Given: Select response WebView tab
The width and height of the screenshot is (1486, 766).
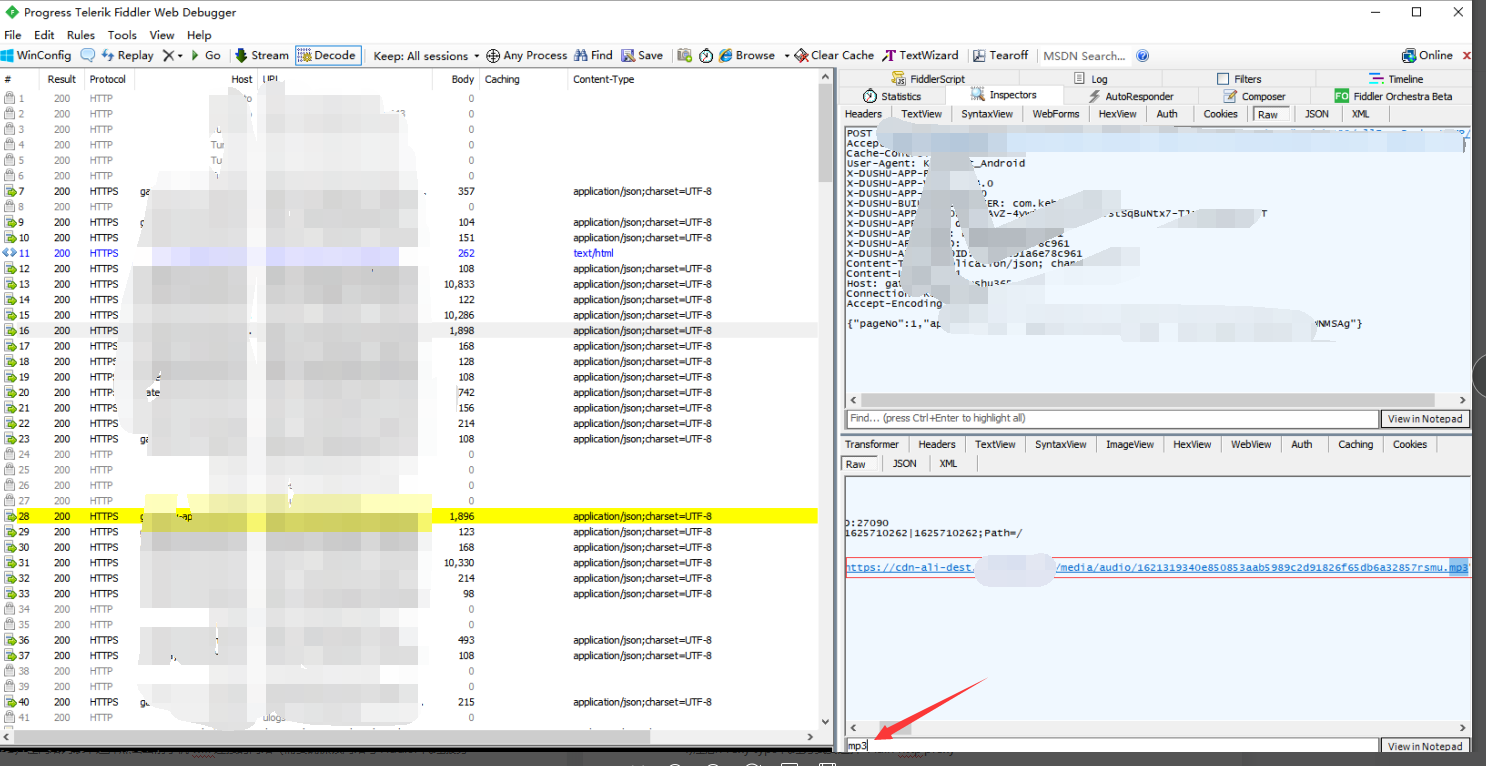Looking at the screenshot, I should [x=1251, y=444].
